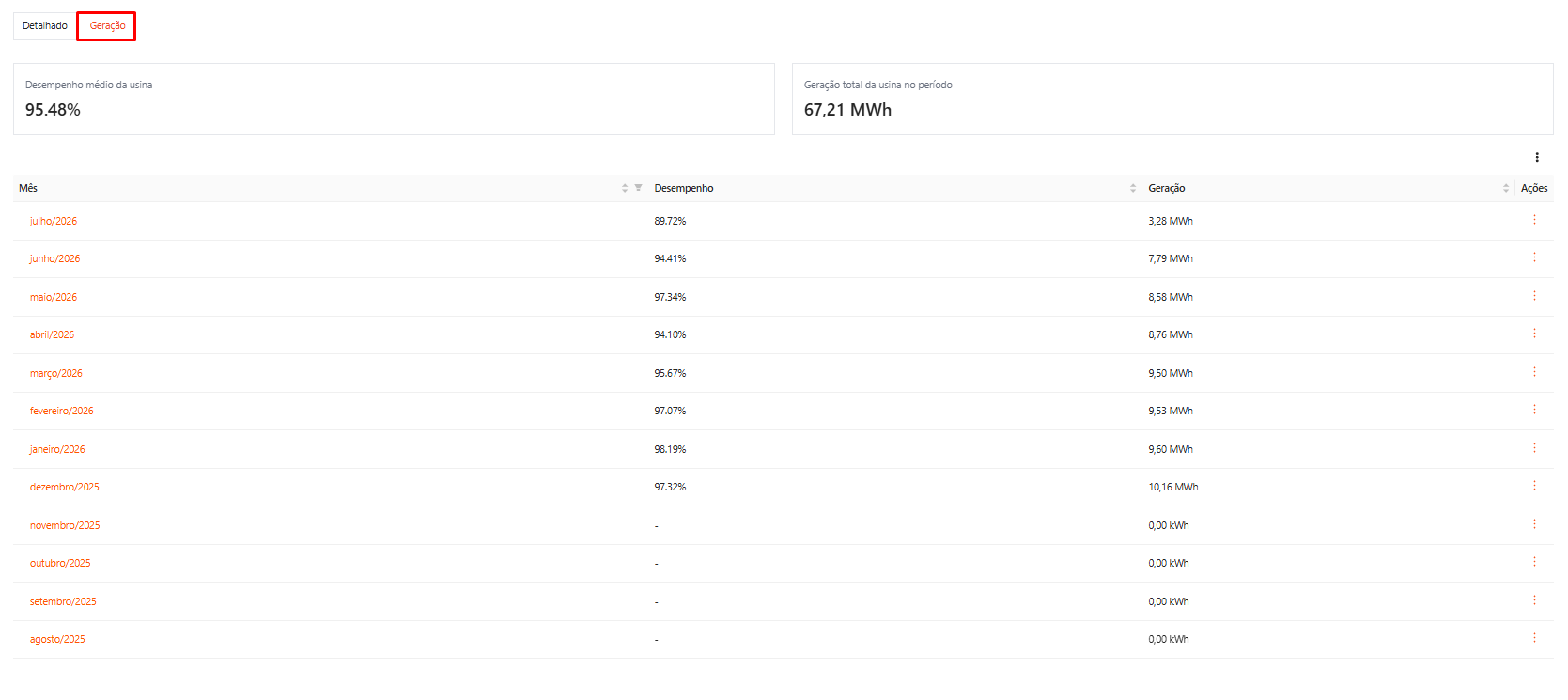The height and width of the screenshot is (700, 1568).
Task: Click the Desempenho médio da usina card
Action: pyautogui.click(x=394, y=99)
